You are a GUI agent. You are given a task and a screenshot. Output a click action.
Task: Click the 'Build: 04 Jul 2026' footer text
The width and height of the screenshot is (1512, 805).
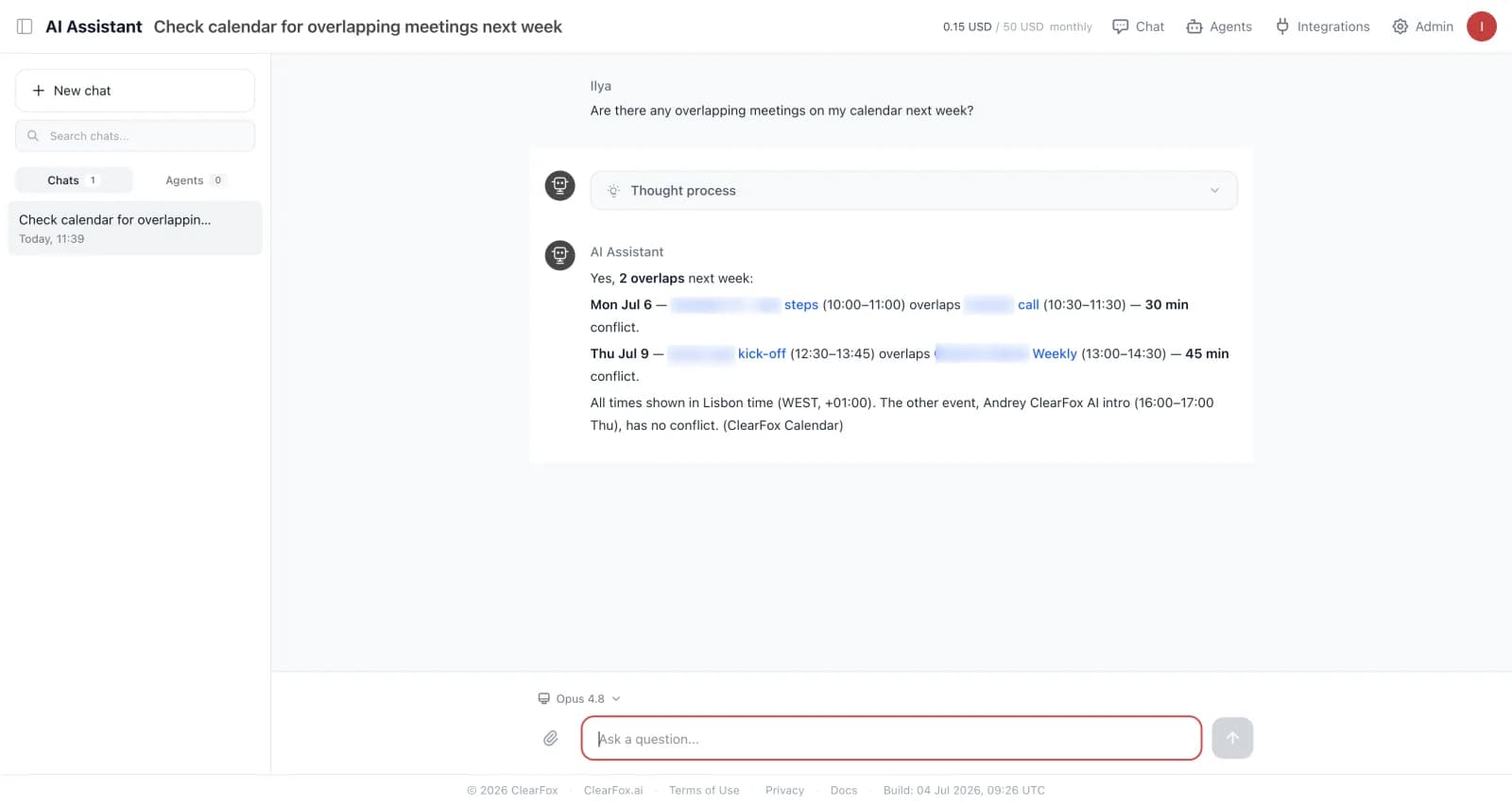(x=964, y=791)
